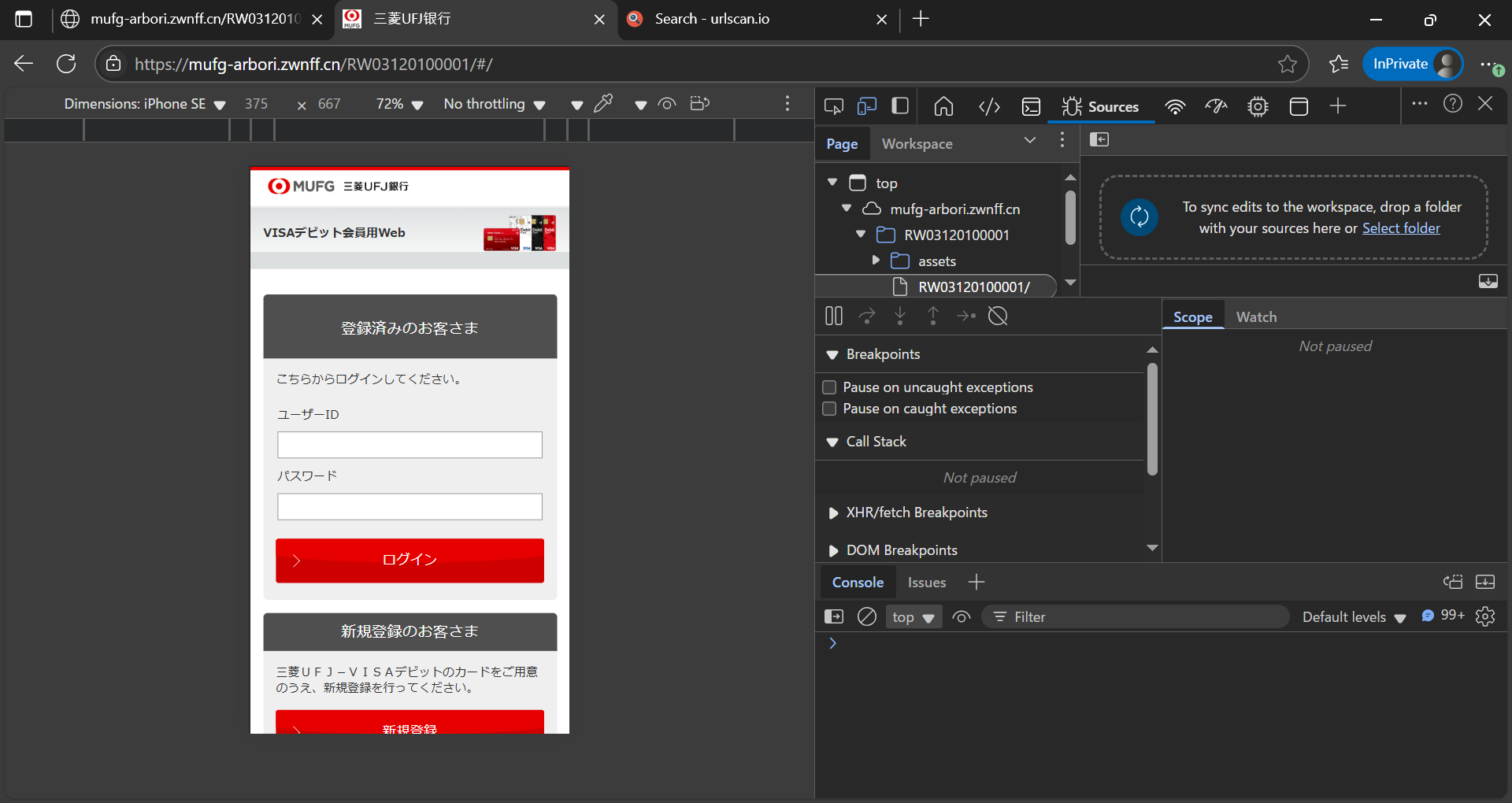Viewport: 1512px width, 803px height.
Task: Focus the ユーザーID input field
Action: [409, 445]
